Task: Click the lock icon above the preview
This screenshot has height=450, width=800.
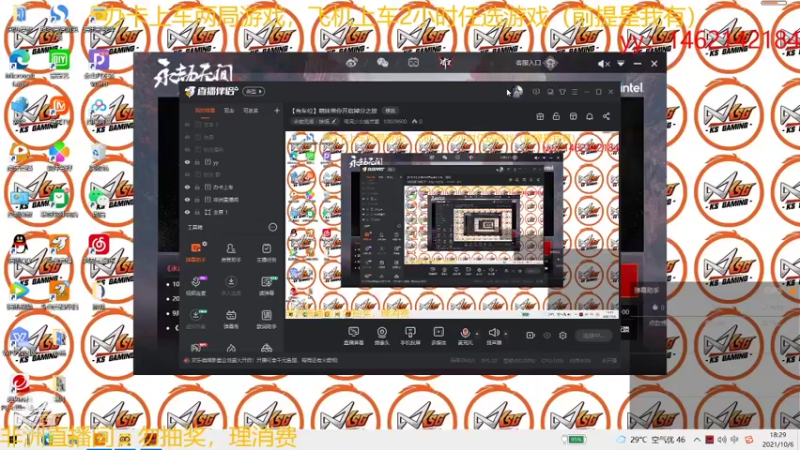Action: [556, 116]
